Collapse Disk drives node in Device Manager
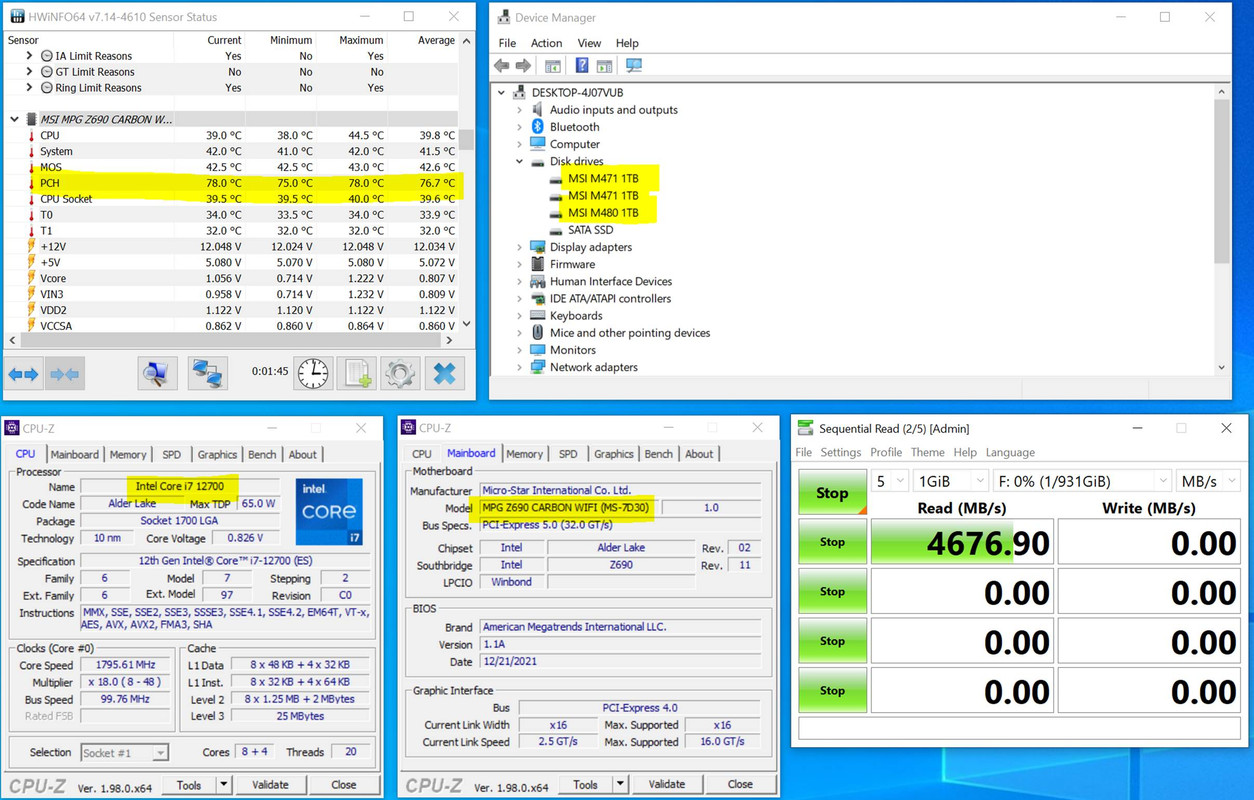The width and height of the screenshot is (1254, 800). click(519, 161)
